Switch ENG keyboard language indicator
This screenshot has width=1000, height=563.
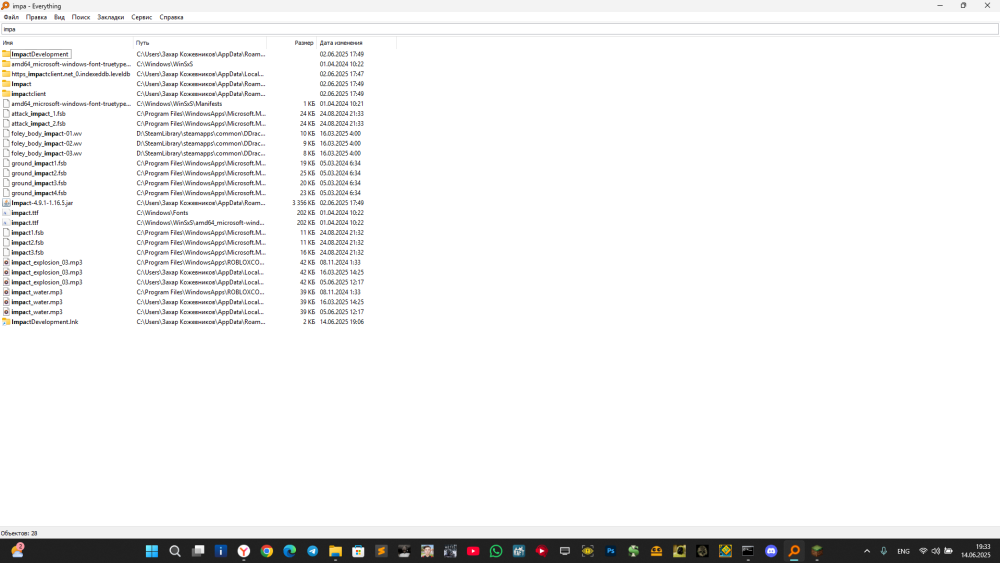click(903, 551)
